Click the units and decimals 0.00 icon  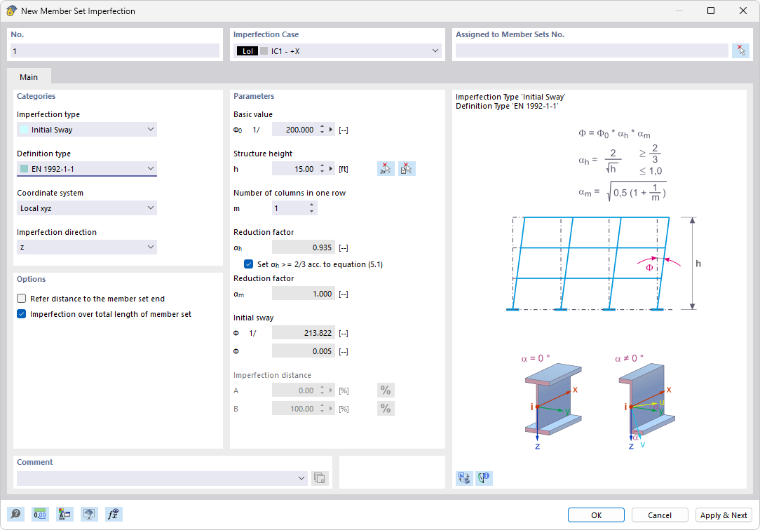pyautogui.click(x=40, y=514)
